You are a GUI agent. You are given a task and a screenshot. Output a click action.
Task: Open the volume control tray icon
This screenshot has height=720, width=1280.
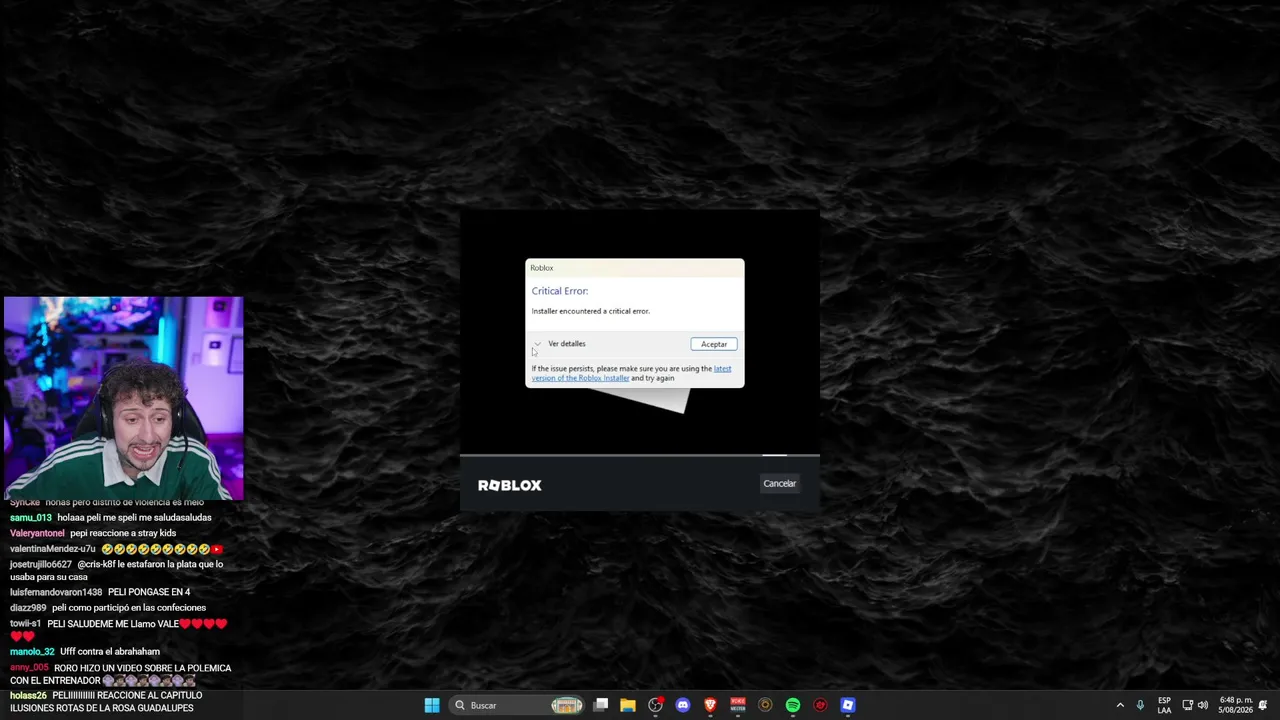[x=1202, y=705]
